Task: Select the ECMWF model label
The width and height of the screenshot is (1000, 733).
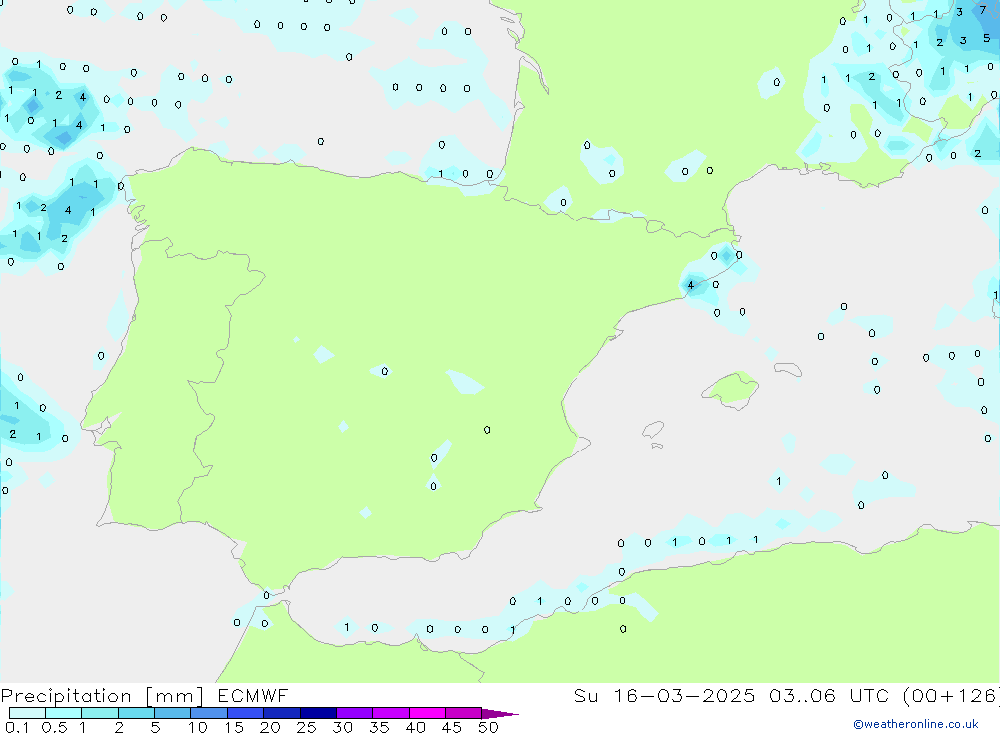Action: 253,695
